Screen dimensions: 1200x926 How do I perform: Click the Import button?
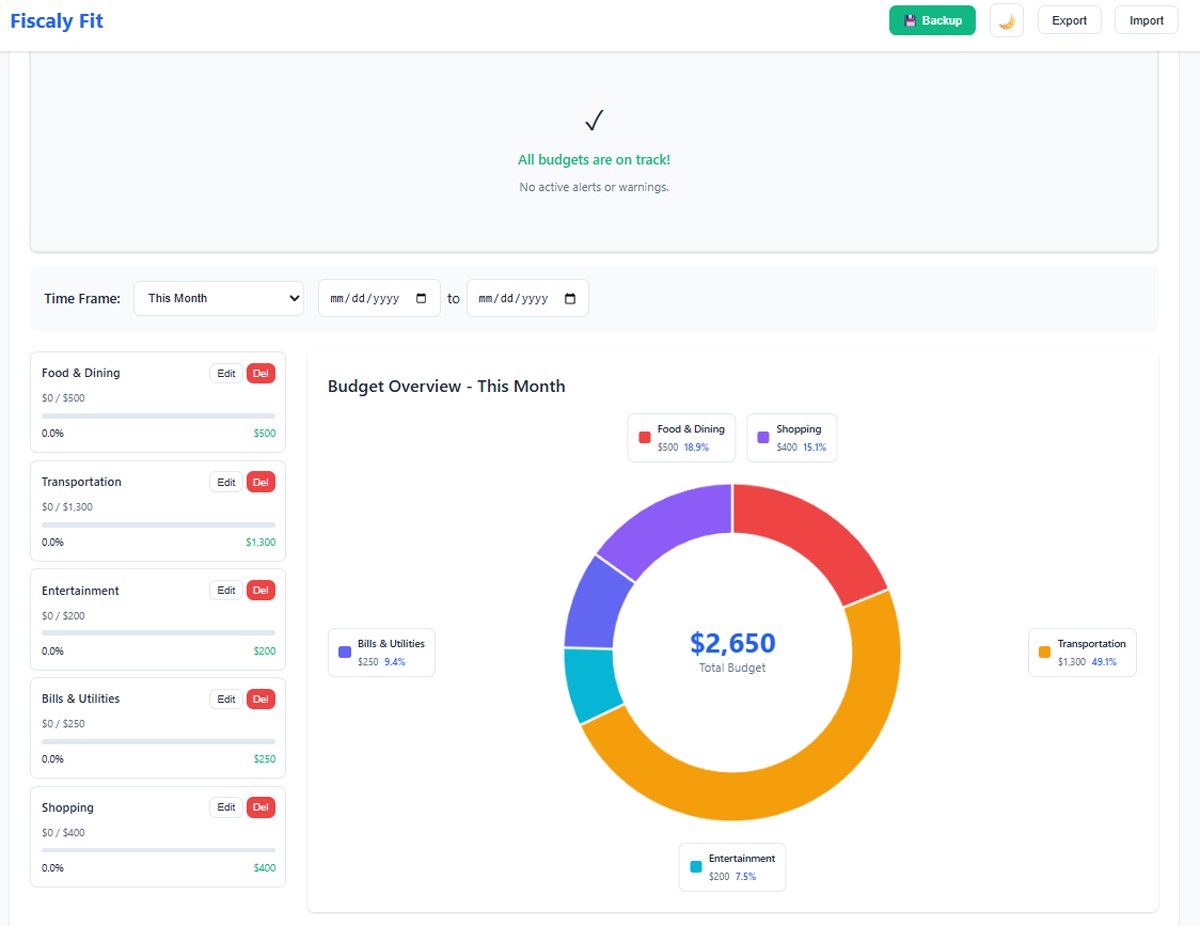tap(1146, 19)
